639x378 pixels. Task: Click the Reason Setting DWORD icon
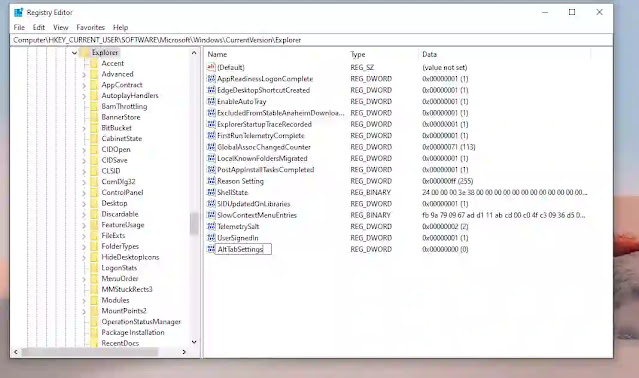point(211,181)
